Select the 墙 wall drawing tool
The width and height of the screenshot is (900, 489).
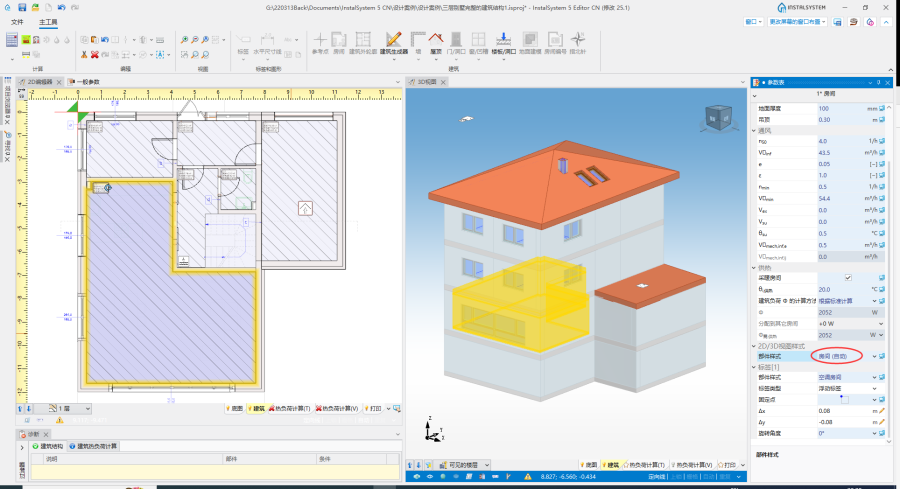(x=416, y=43)
